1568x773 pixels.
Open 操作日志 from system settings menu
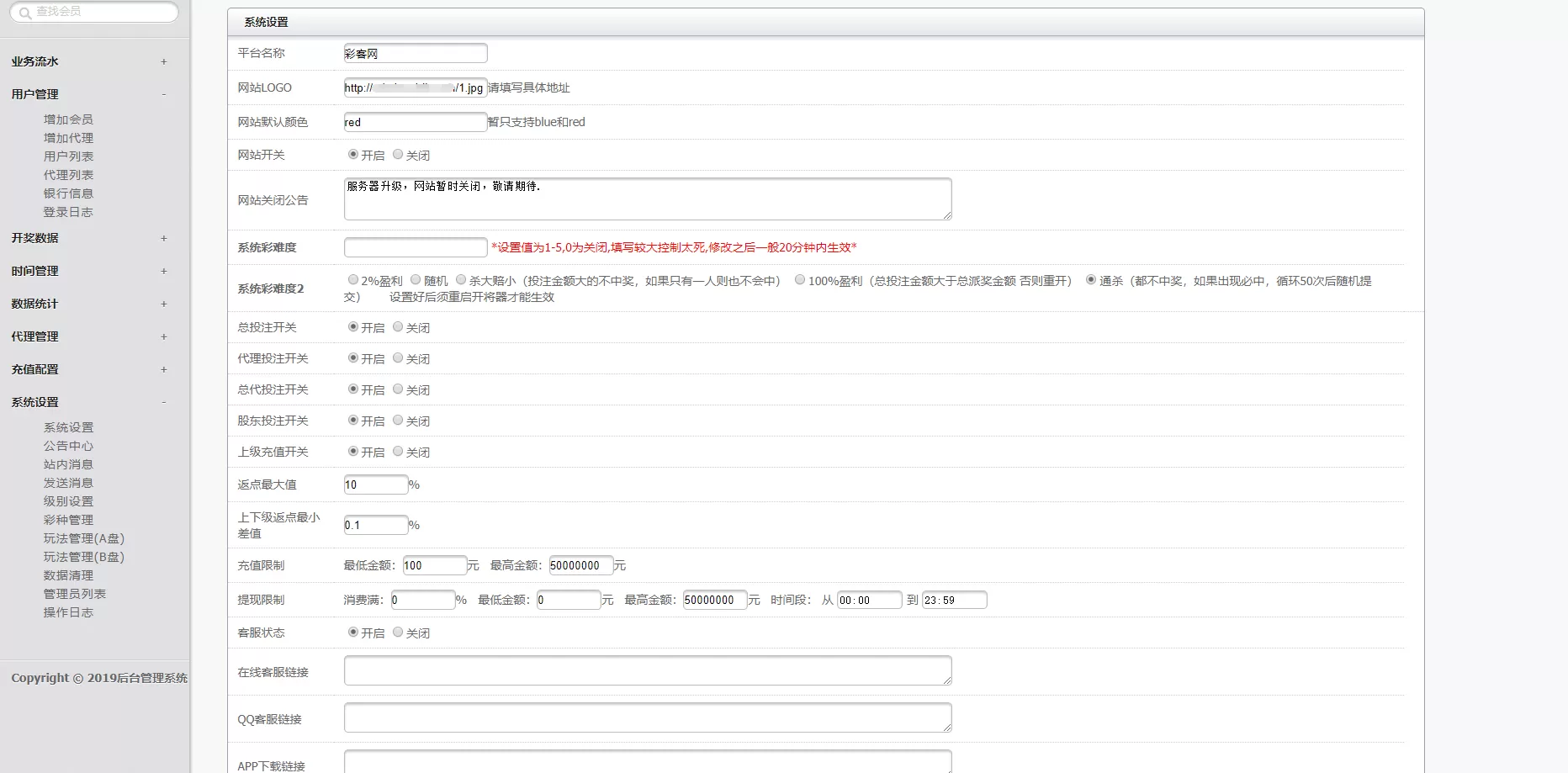pyautogui.click(x=68, y=612)
